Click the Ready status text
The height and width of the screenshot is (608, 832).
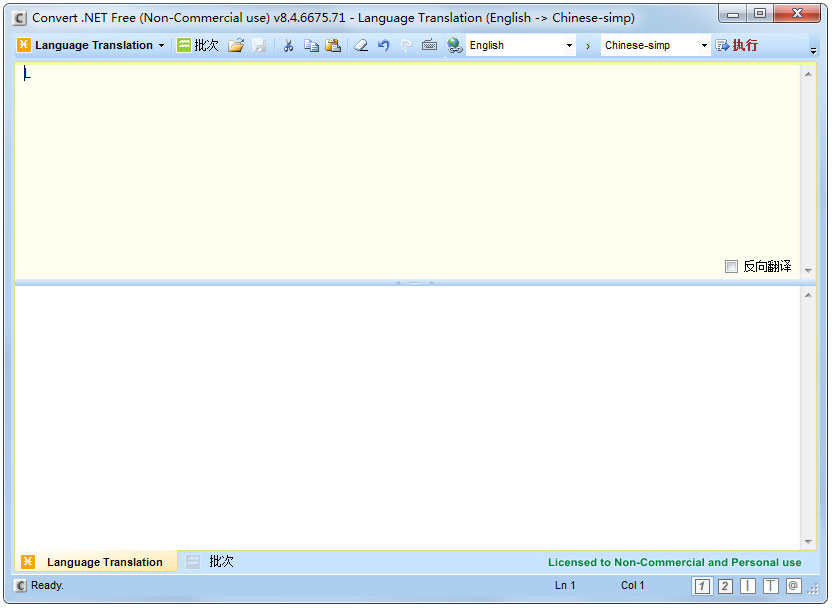coord(47,585)
